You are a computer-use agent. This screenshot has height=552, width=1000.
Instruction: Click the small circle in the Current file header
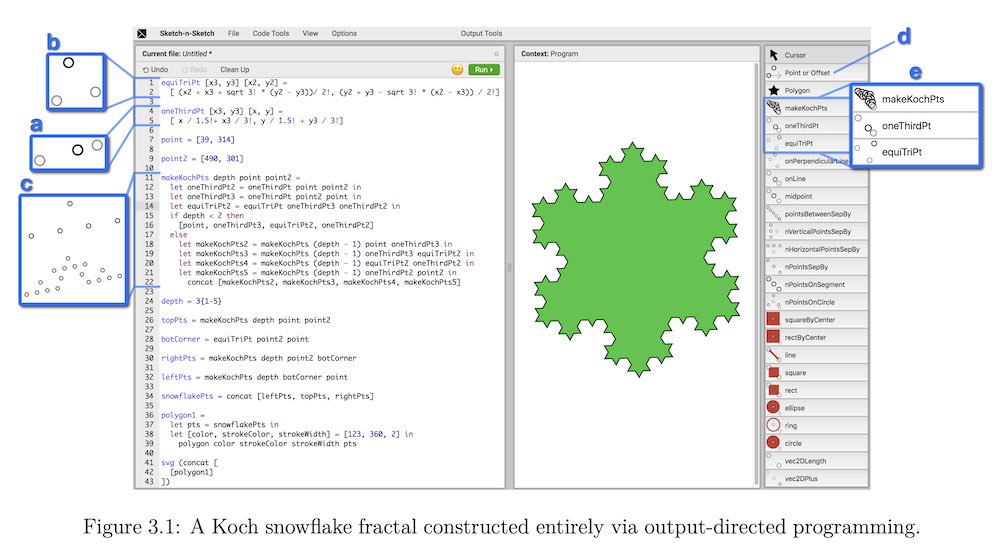(496, 53)
